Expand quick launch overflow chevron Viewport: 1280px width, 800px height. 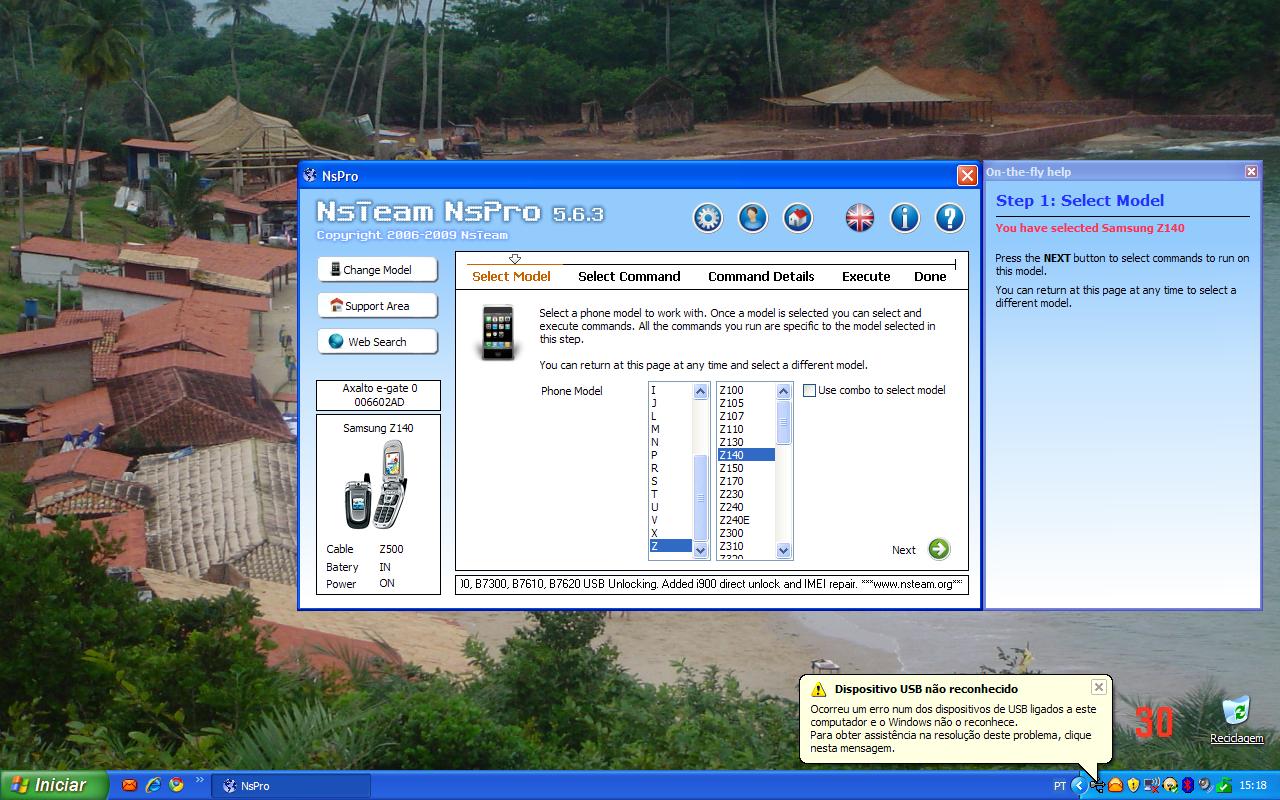tap(199, 781)
